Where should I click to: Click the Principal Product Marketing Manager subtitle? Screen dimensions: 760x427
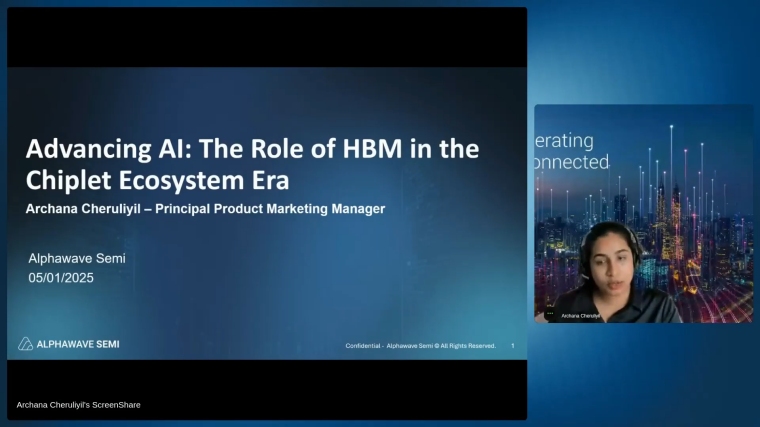tap(205, 209)
